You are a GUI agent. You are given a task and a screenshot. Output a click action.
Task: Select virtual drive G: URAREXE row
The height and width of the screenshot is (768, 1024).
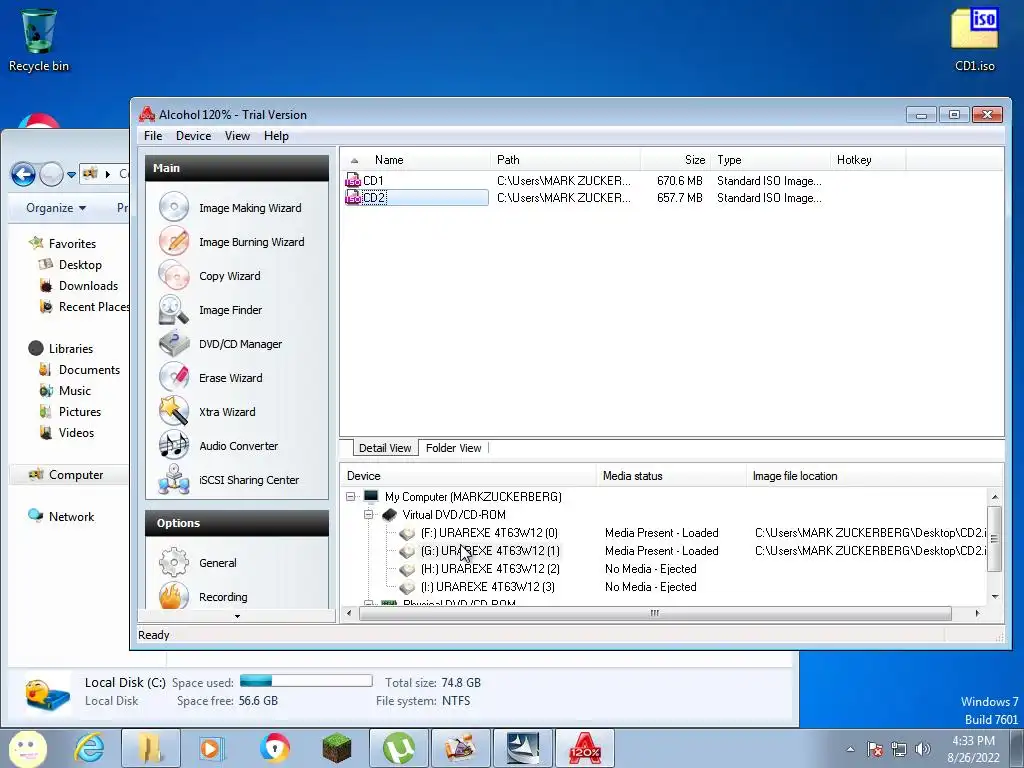tap(490, 551)
